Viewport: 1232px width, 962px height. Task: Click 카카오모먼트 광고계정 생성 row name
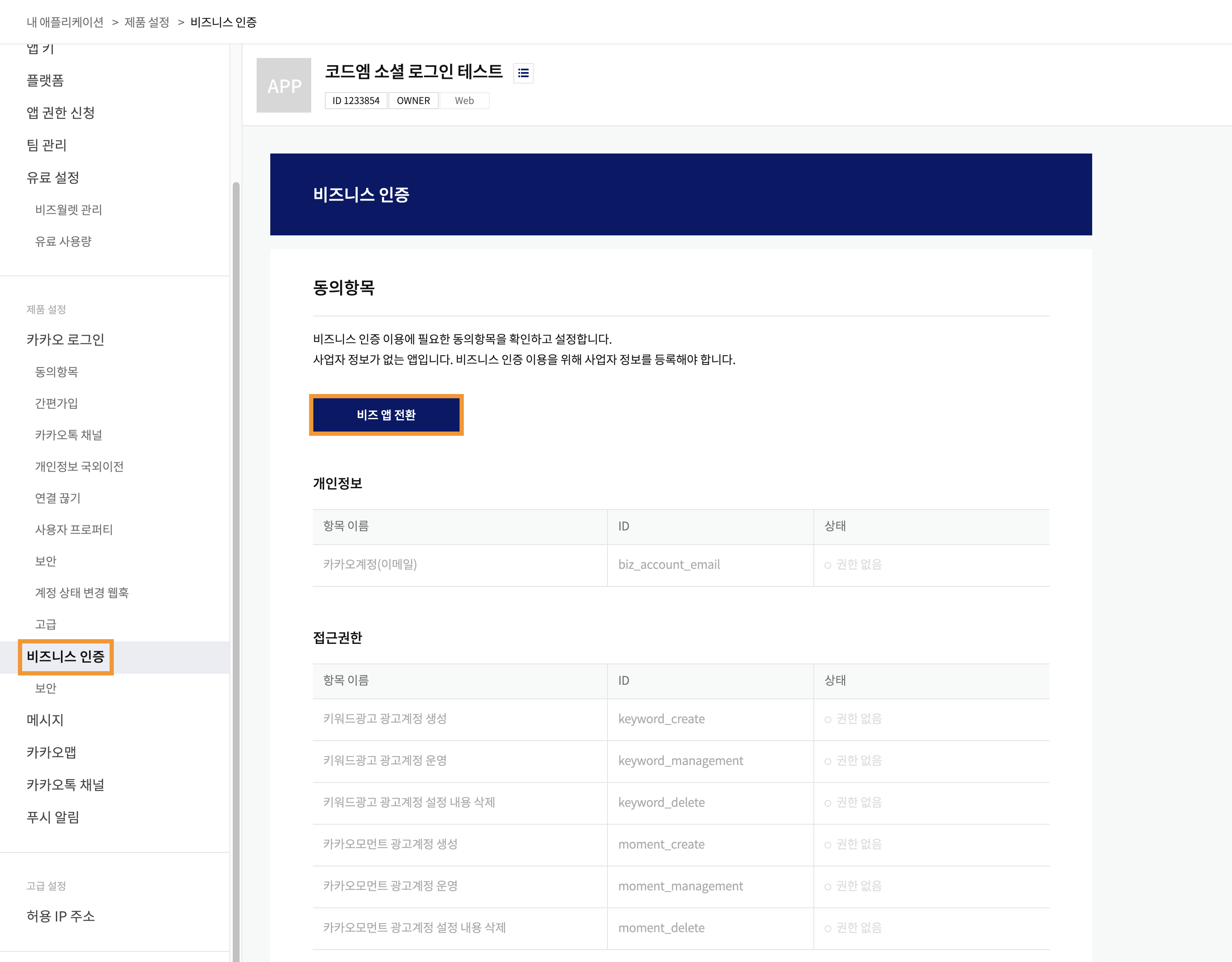(390, 844)
